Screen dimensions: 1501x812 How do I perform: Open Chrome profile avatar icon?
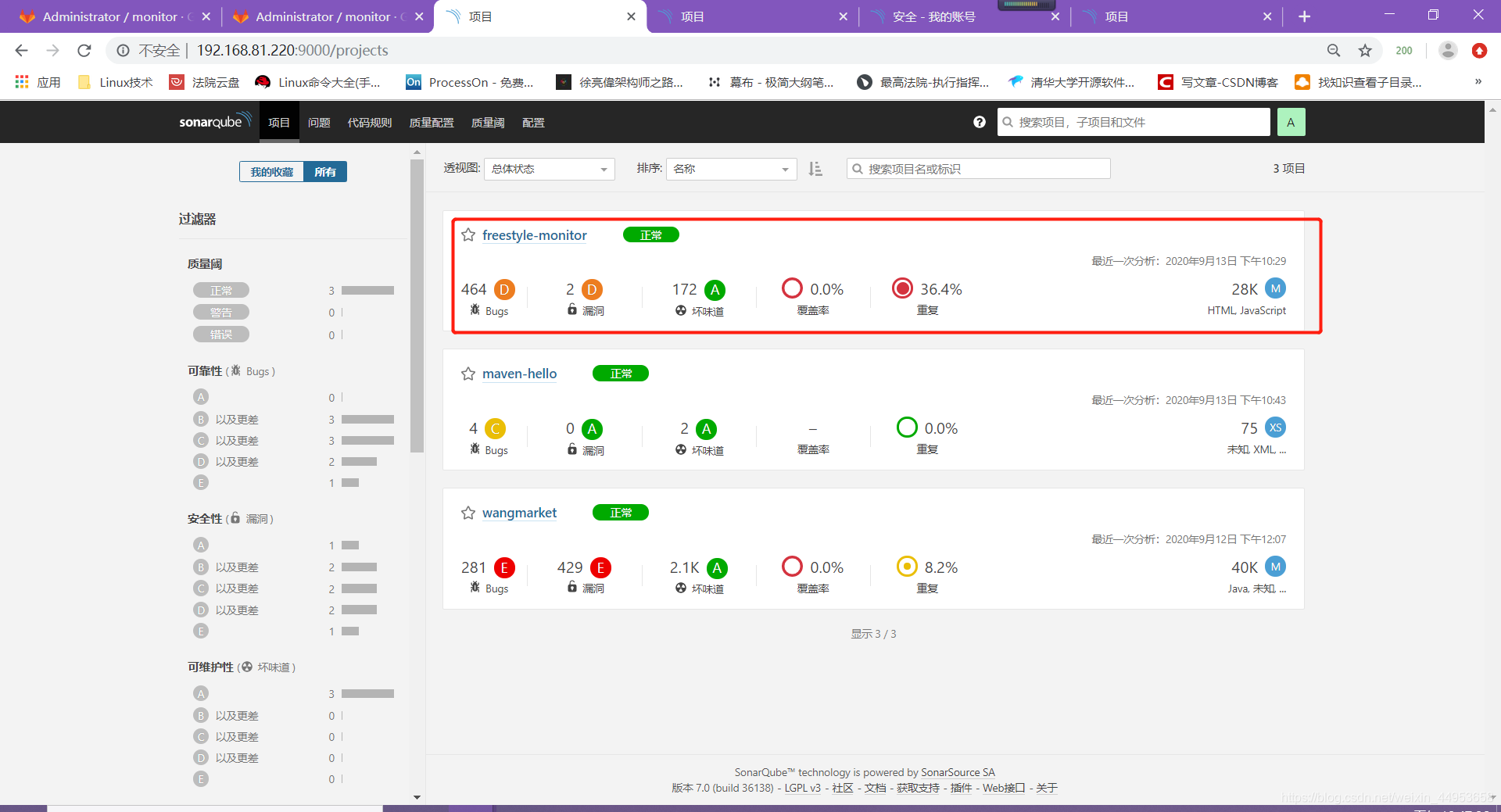[x=1448, y=51]
